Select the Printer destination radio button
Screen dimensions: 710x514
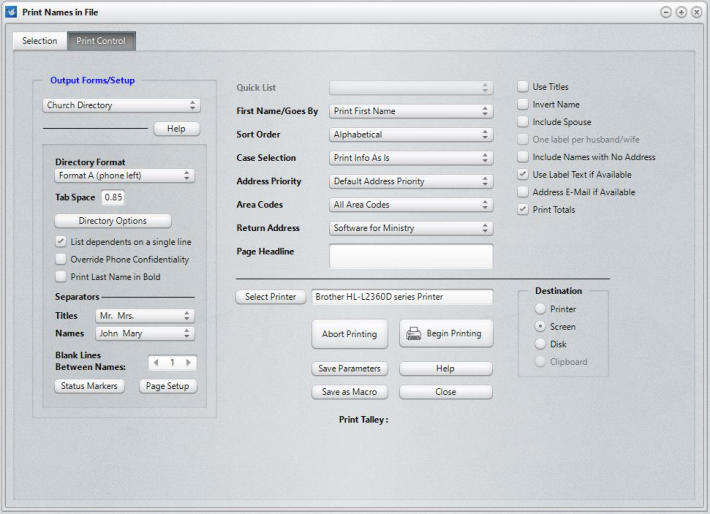[541, 309]
